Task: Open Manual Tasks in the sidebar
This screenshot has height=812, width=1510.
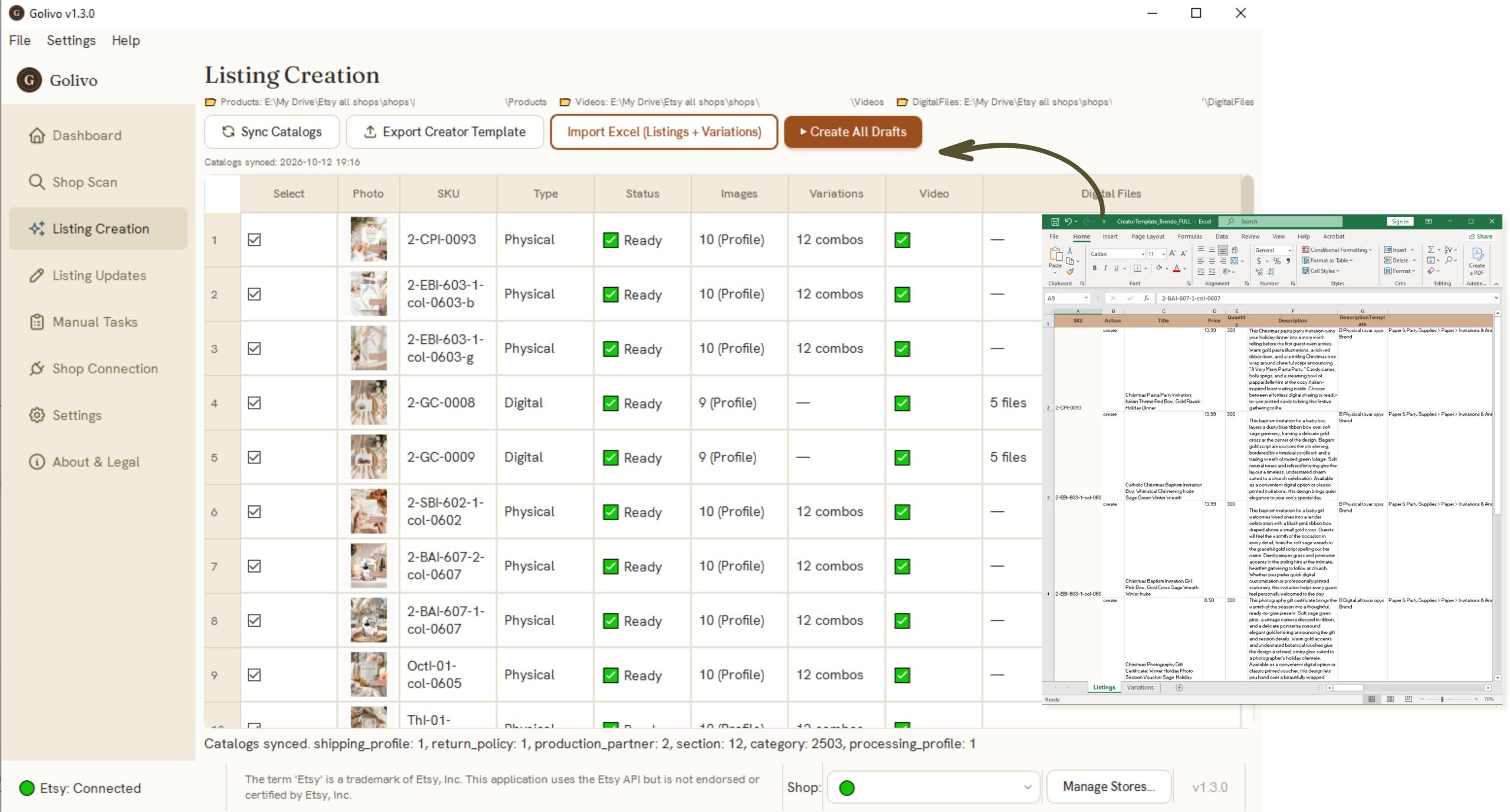Action: 97,322
